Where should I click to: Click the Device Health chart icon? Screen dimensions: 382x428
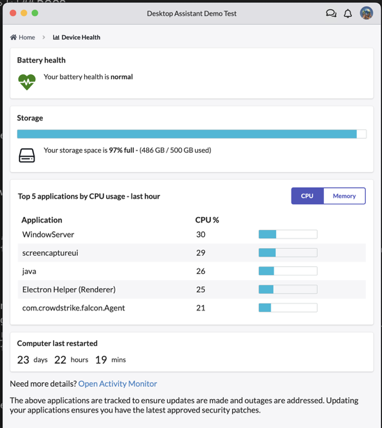[56, 37]
